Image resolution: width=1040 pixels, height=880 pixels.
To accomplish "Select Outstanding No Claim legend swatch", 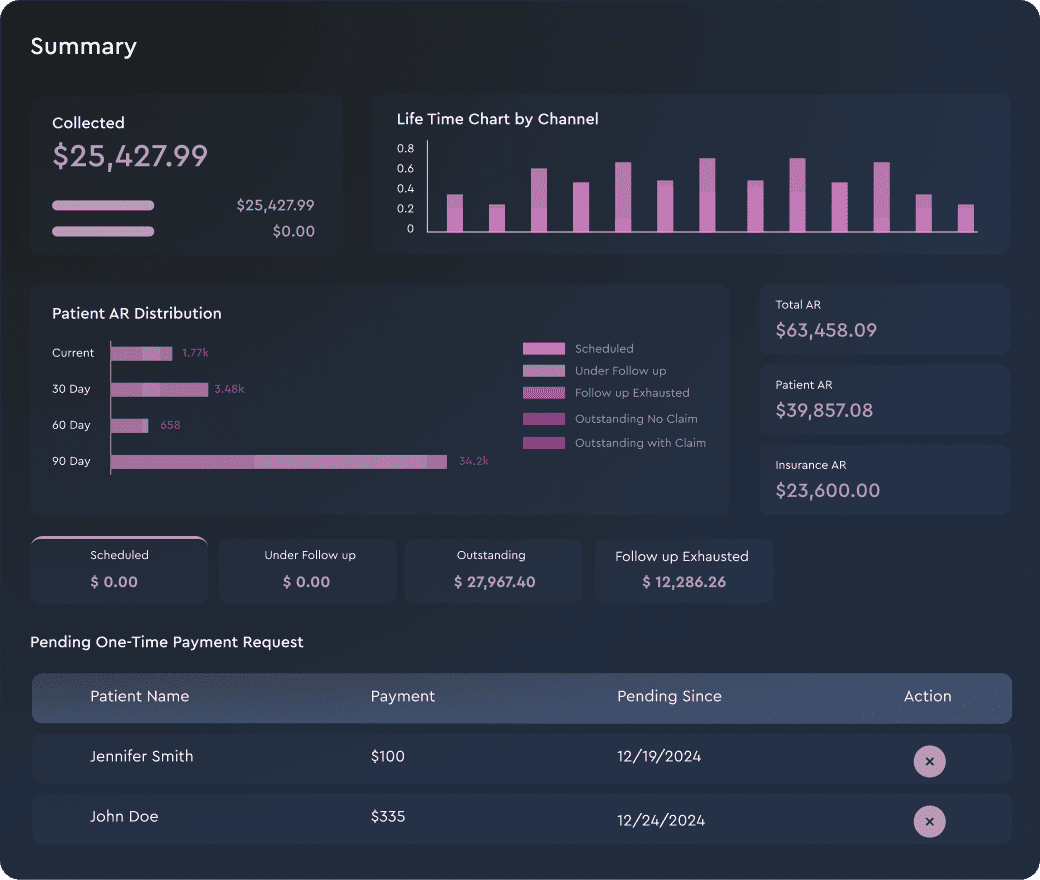I will pyautogui.click(x=544, y=419).
